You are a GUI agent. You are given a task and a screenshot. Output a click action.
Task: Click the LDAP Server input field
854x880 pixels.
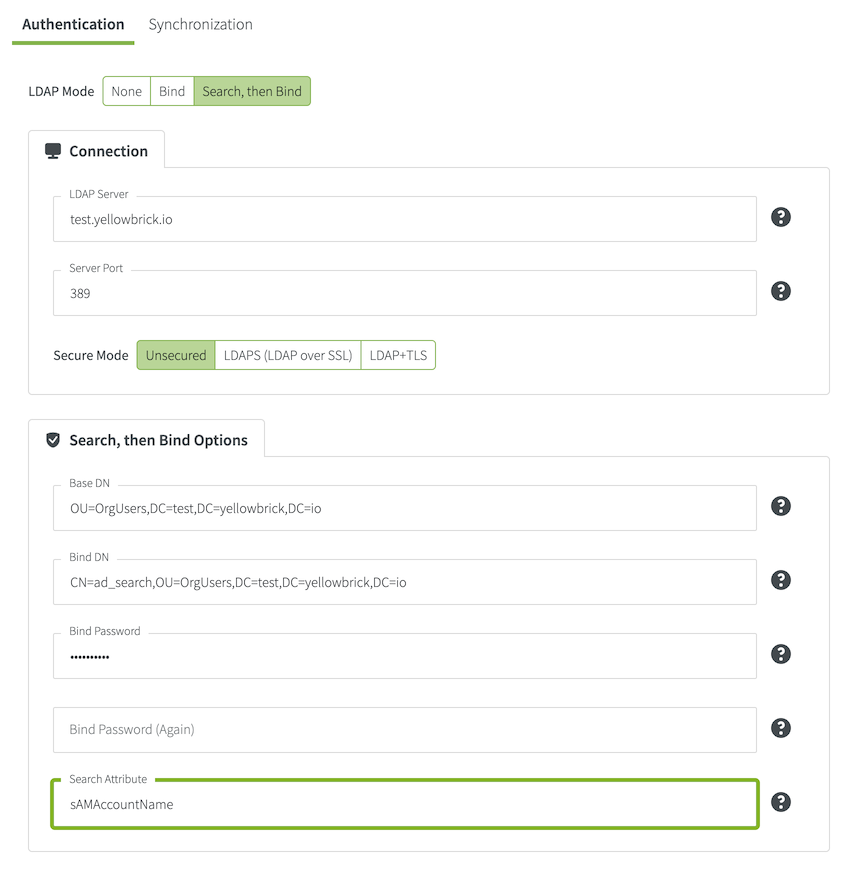404,219
